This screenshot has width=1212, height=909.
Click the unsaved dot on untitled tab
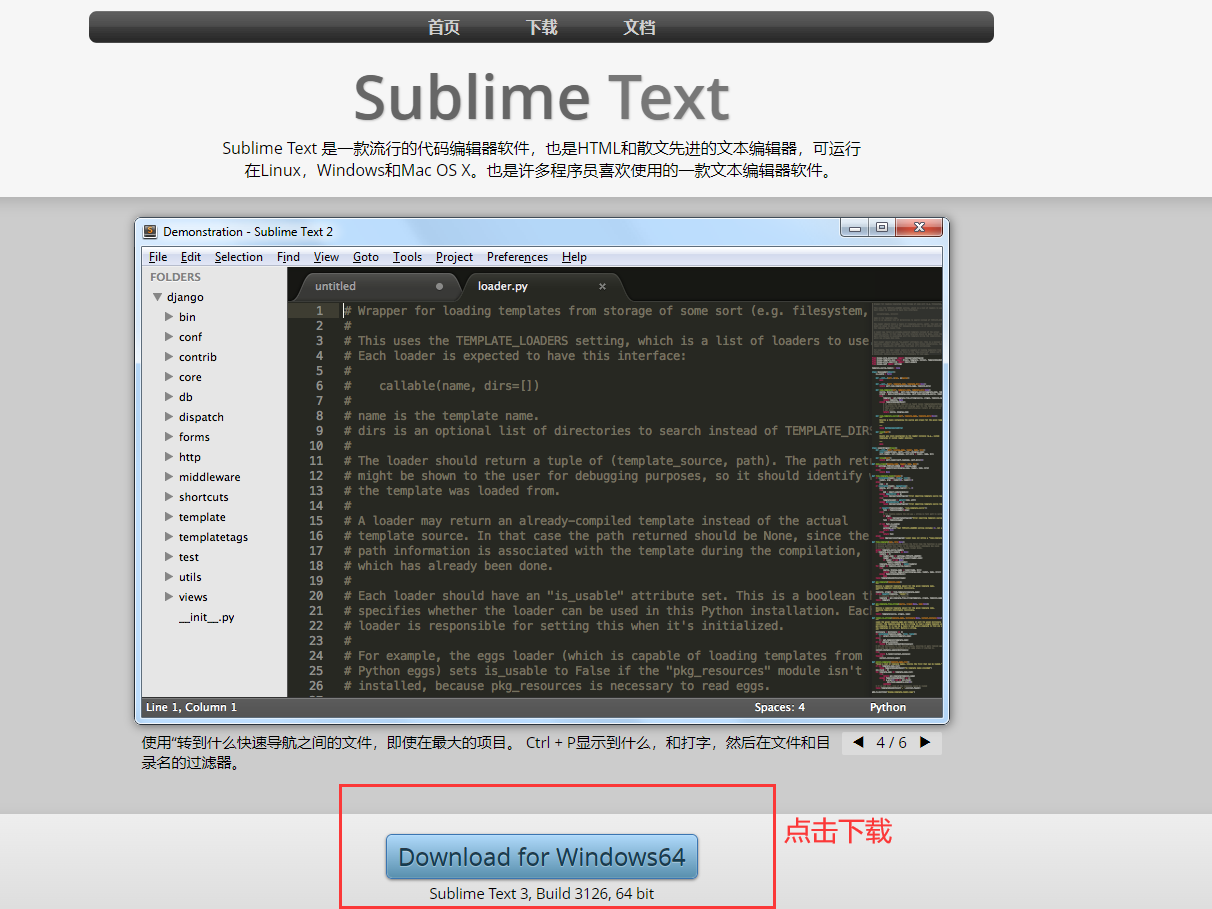439,286
